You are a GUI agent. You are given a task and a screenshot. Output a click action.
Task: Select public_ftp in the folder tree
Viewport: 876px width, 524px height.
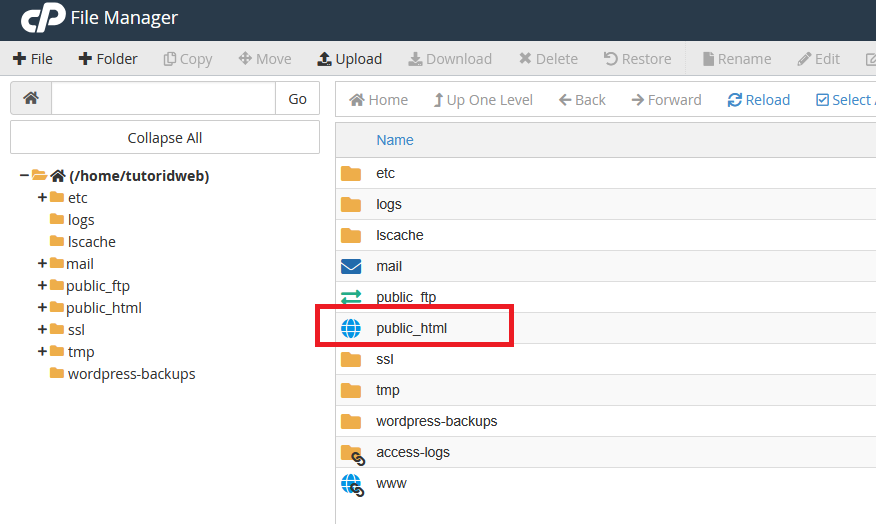pos(98,286)
